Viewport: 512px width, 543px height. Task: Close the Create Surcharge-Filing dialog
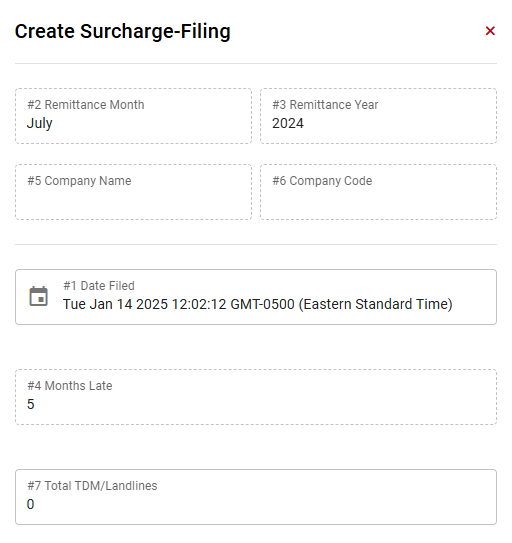[x=490, y=31]
